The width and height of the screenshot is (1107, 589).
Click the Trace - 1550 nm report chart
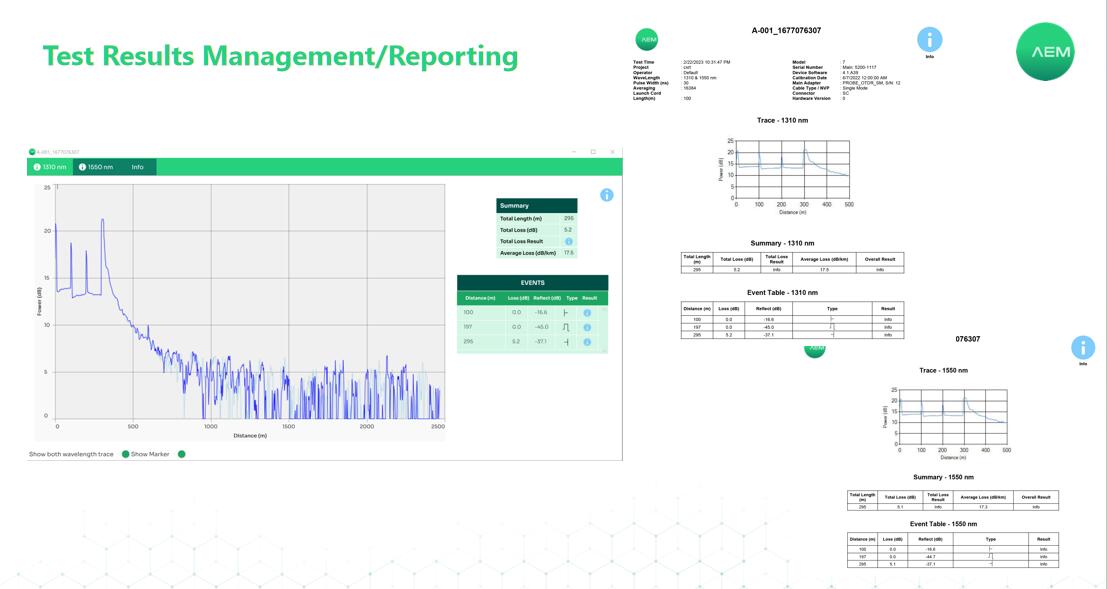pos(950,418)
